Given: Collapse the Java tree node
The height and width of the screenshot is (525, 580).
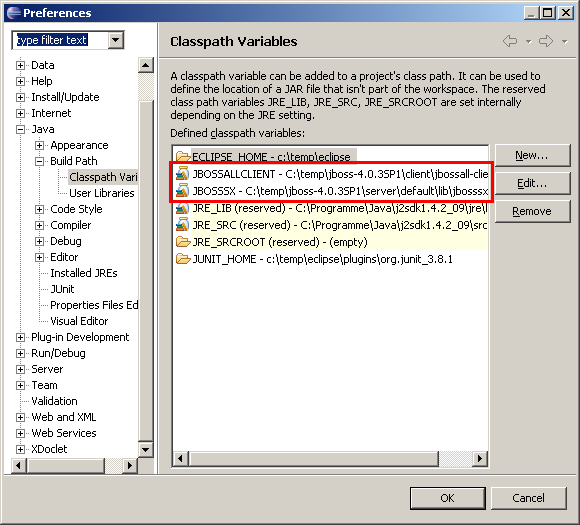Looking at the screenshot, I should click(20, 129).
